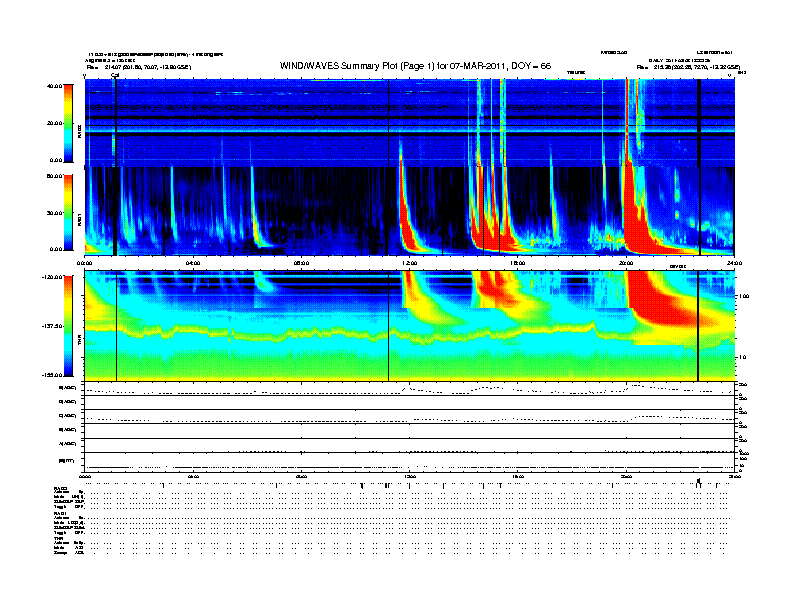This screenshot has height=612, width=792.
Task: Click 12:00 label on bottom time axis
Action: (x=410, y=476)
